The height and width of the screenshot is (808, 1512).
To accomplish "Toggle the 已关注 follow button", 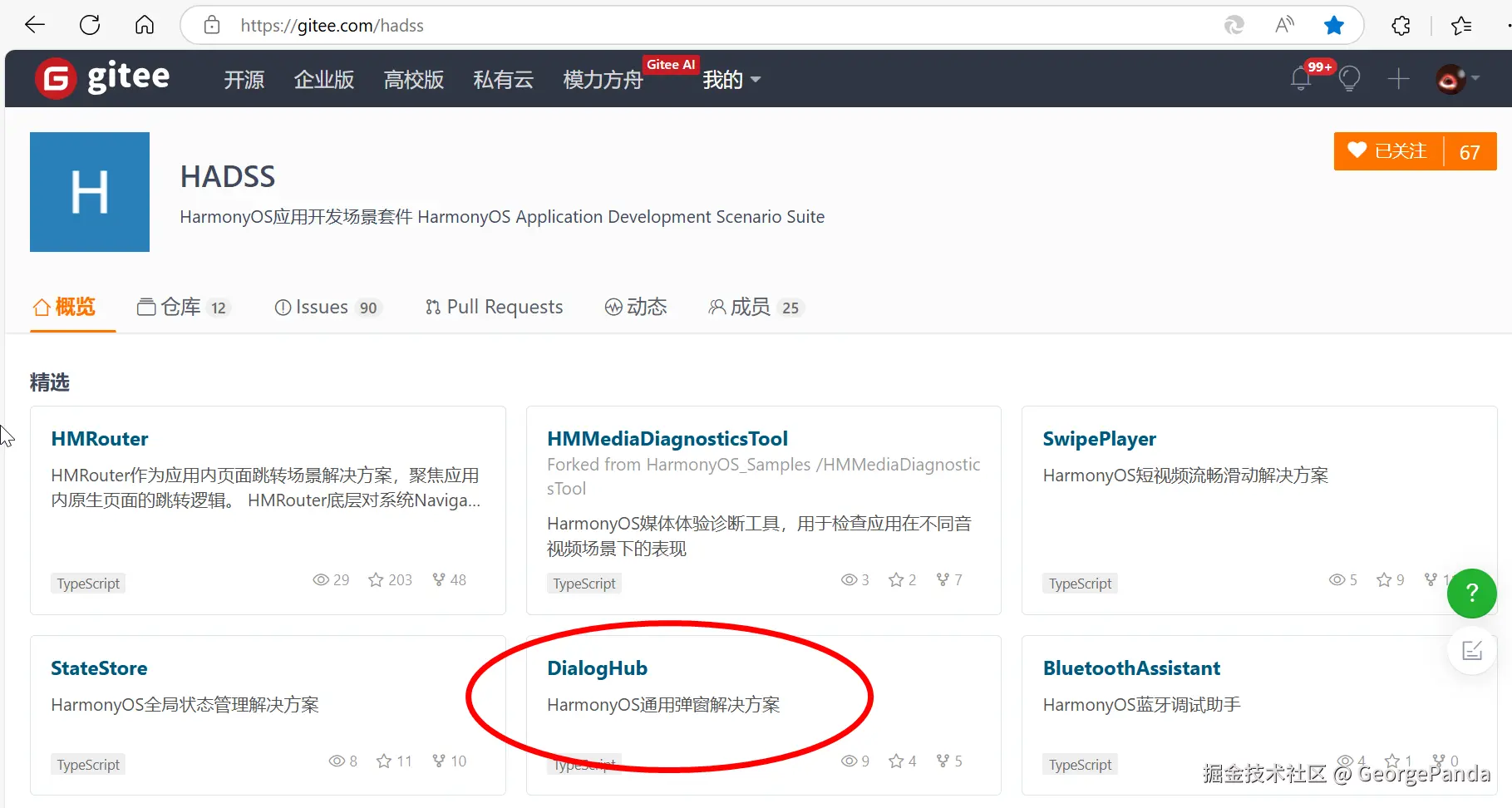I will pos(1388,151).
